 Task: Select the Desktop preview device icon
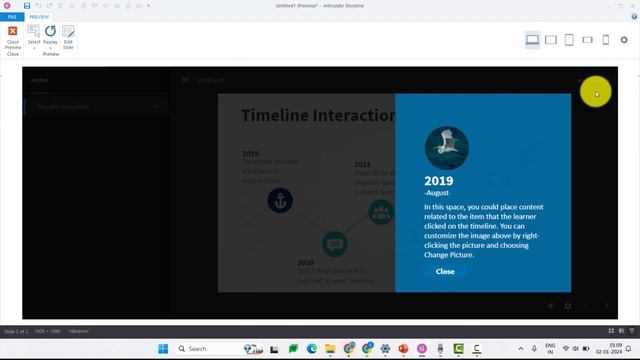click(532, 40)
